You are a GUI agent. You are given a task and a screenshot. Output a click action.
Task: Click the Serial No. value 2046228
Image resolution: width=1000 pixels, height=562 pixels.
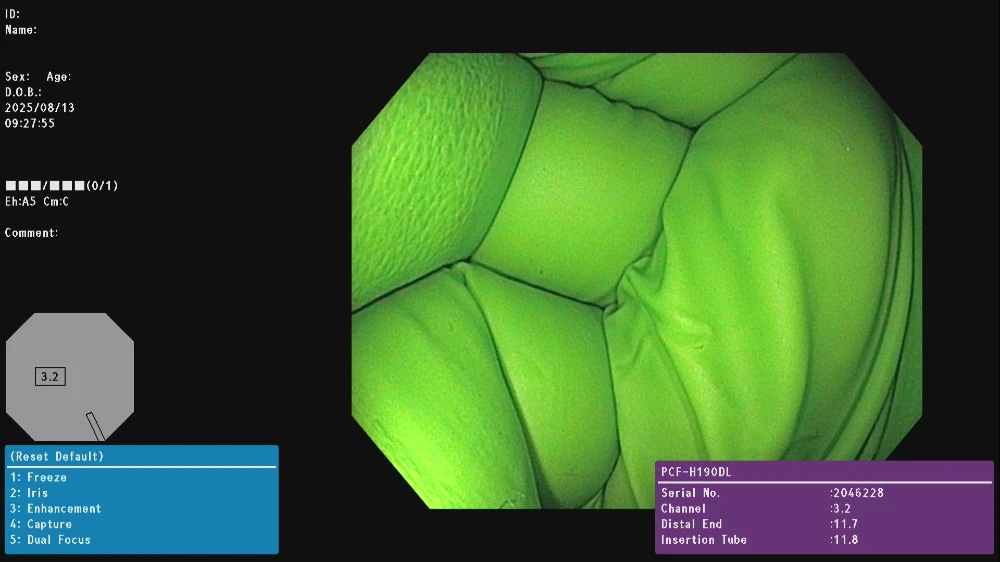click(x=859, y=493)
